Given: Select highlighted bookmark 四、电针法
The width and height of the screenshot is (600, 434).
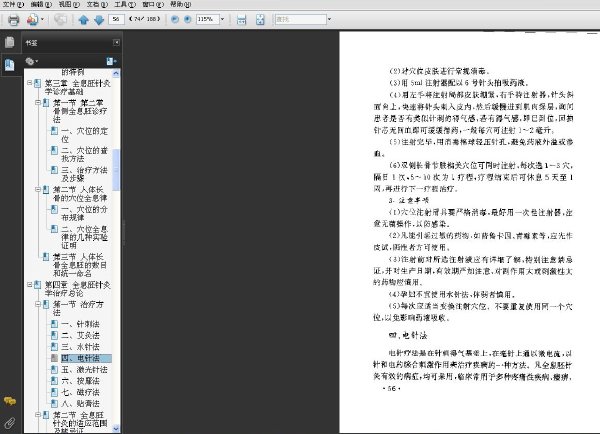Looking at the screenshot, I should 86,358.
